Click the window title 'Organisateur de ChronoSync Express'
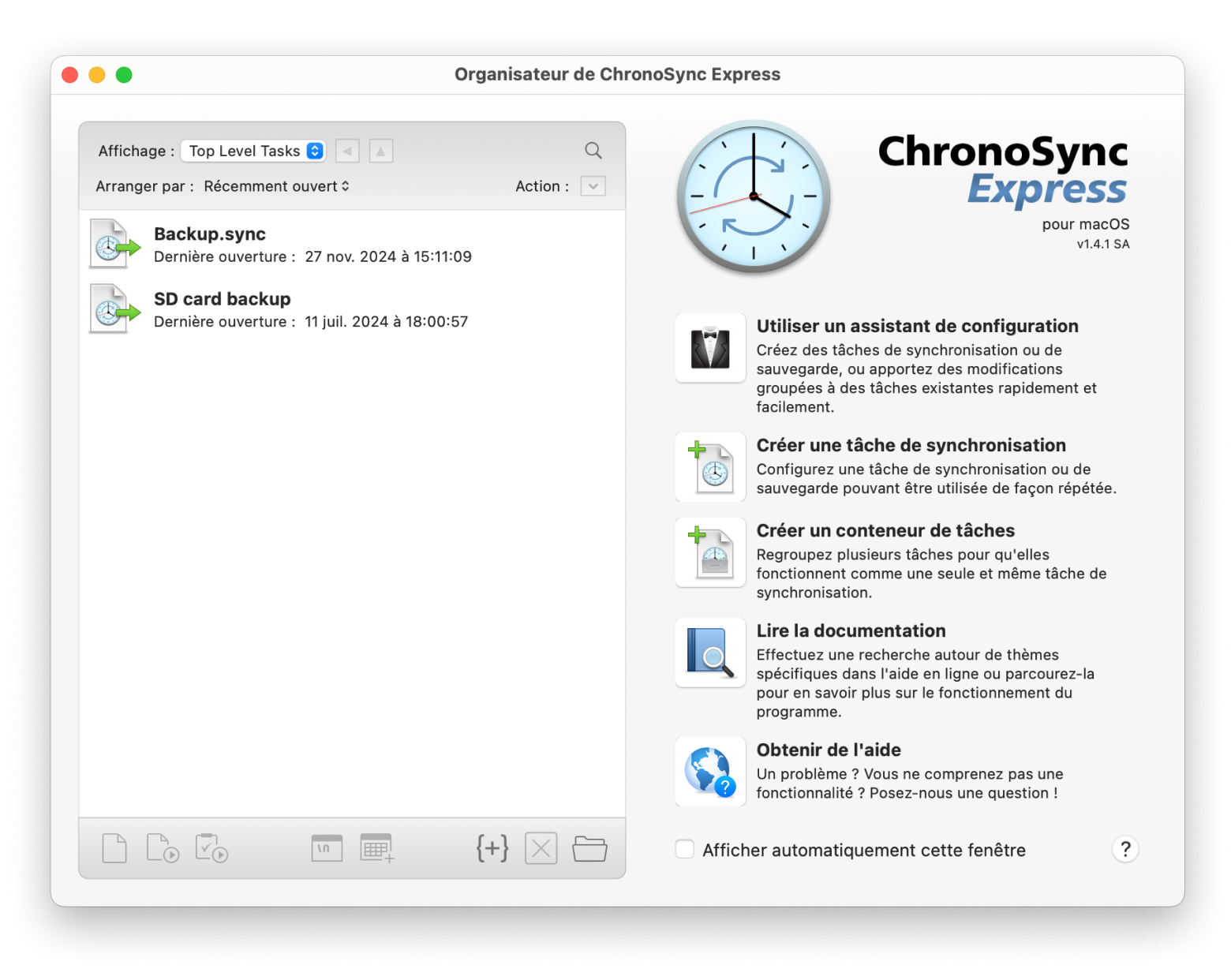This screenshot has width=1231, height=980. (617, 74)
